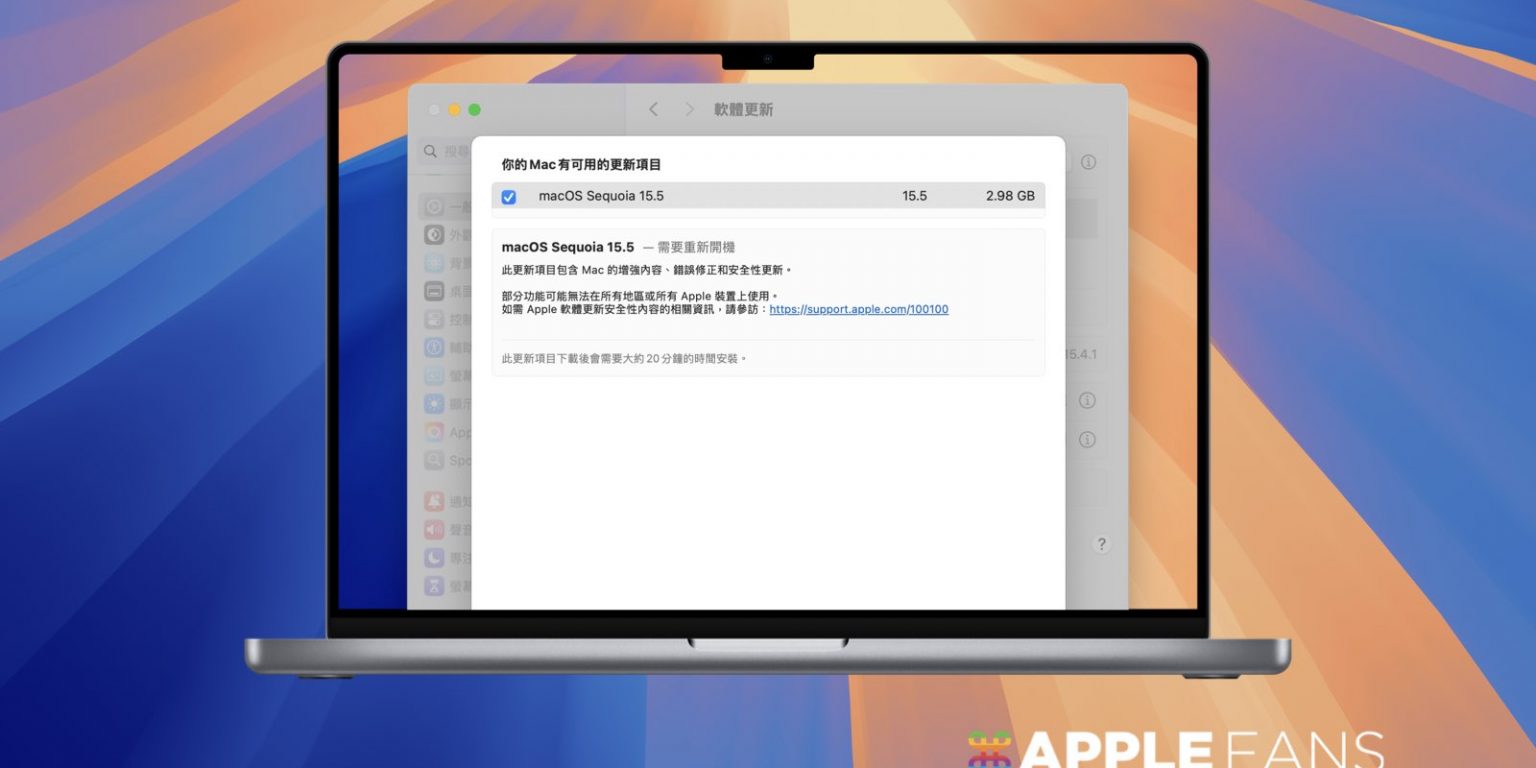Select the macOS Sequoia 15.5 row's 2.98 GB size
Image resolution: width=1536 pixels, height=768 pixels.
pyautogui.click(x=1010, y=197)
